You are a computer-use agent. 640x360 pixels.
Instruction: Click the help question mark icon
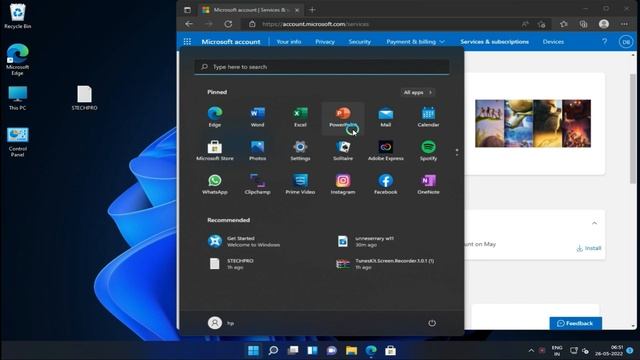click(x=604, y=42)
